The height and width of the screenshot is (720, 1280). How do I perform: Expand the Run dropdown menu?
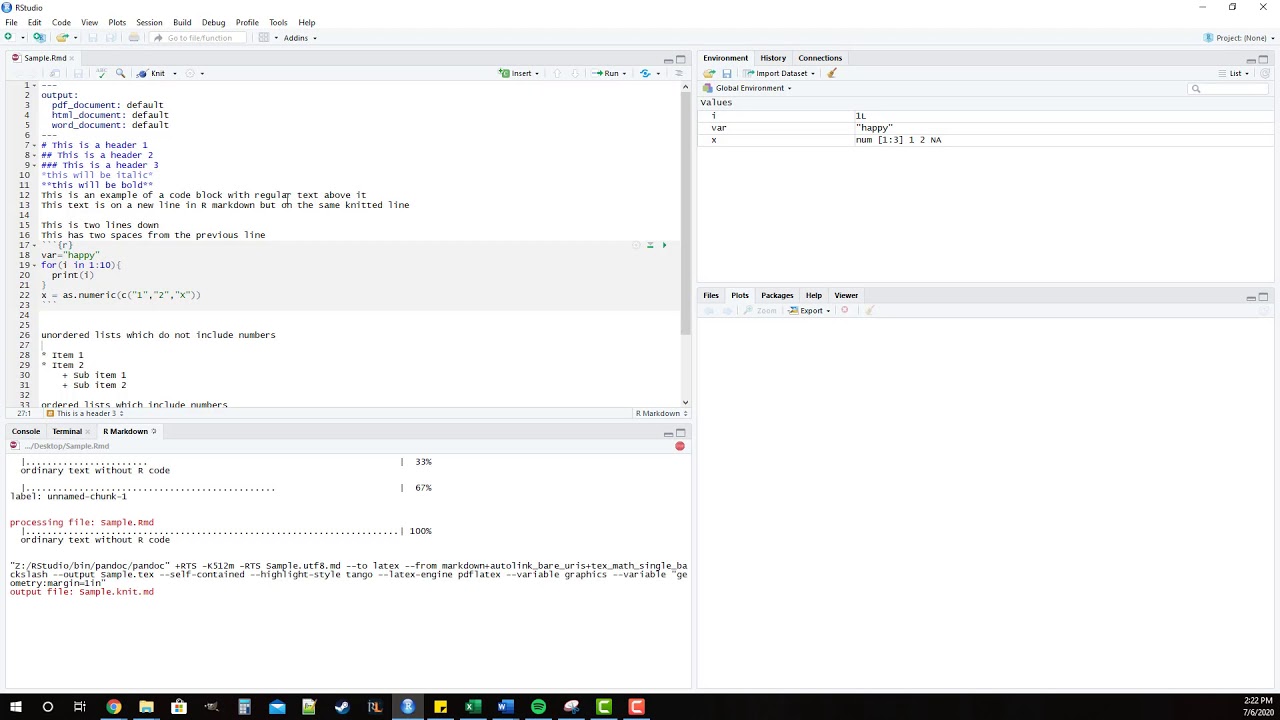(626, 73)
